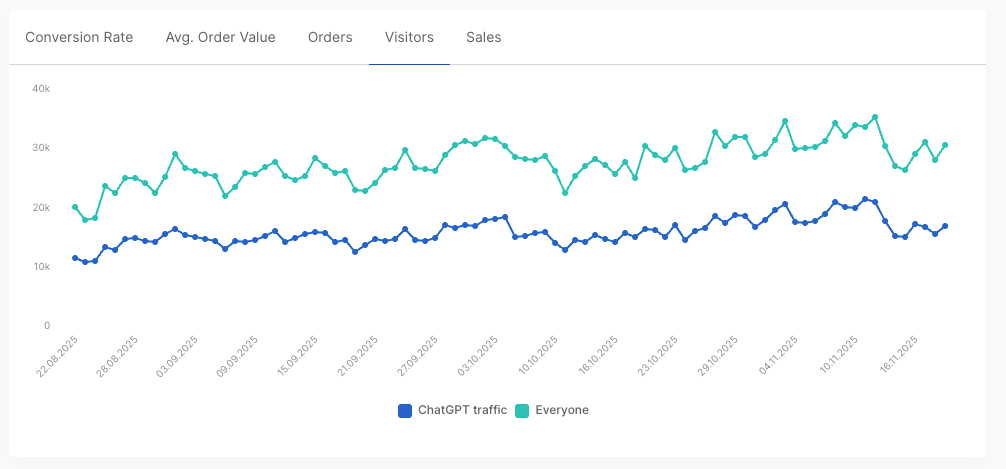The width and height of the screenshot is (1006, 469).
Task: Select the Orders tab
Action: tap(330, 38)
